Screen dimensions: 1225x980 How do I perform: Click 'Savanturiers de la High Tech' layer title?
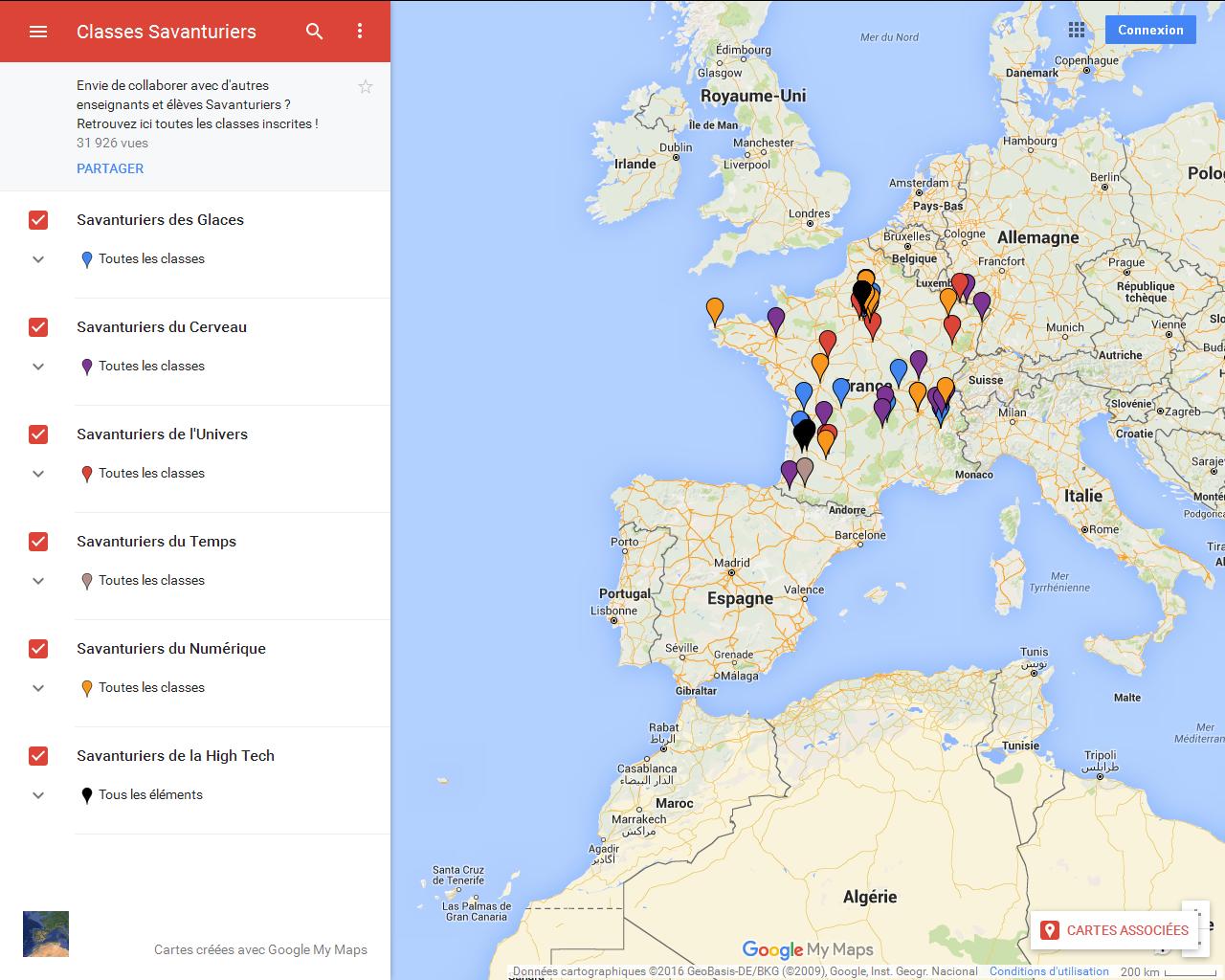(175, 756)
